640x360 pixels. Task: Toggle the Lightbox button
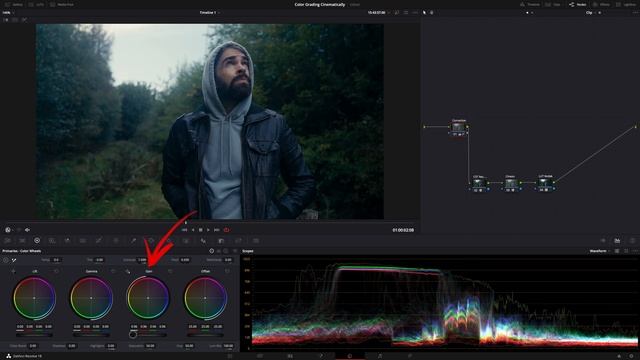tap(627, 4)
